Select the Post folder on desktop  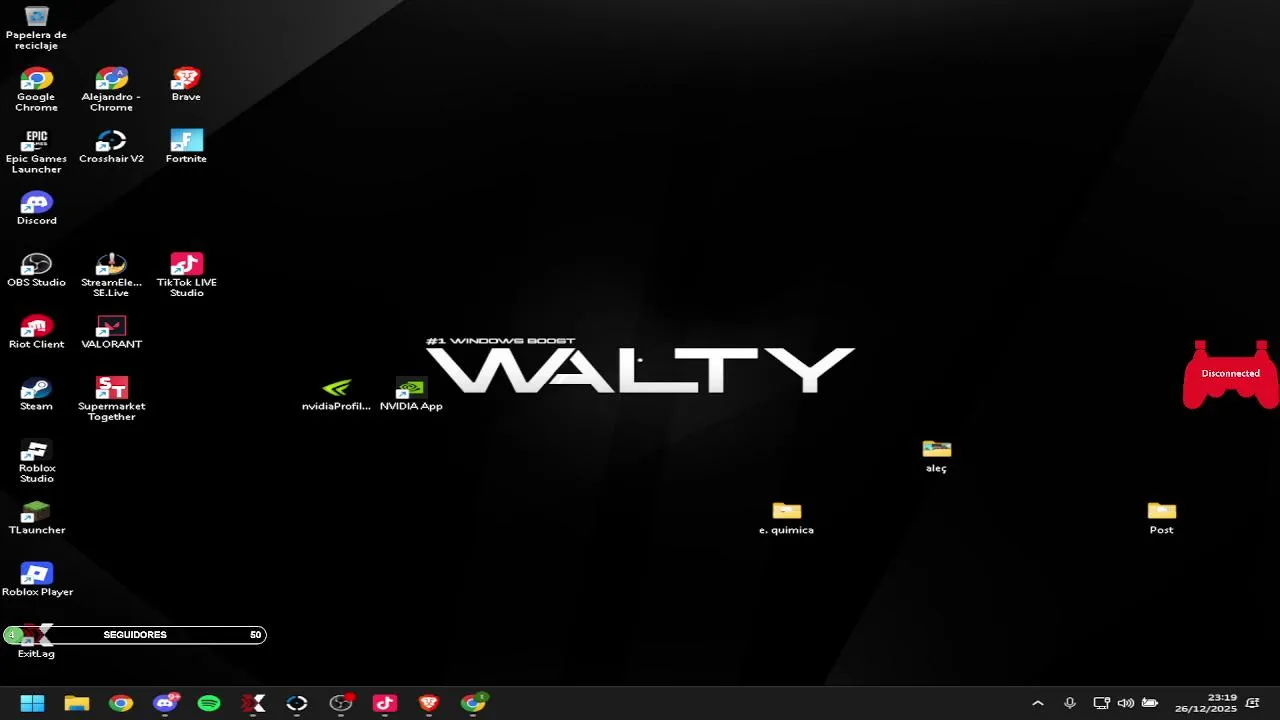1161,519
